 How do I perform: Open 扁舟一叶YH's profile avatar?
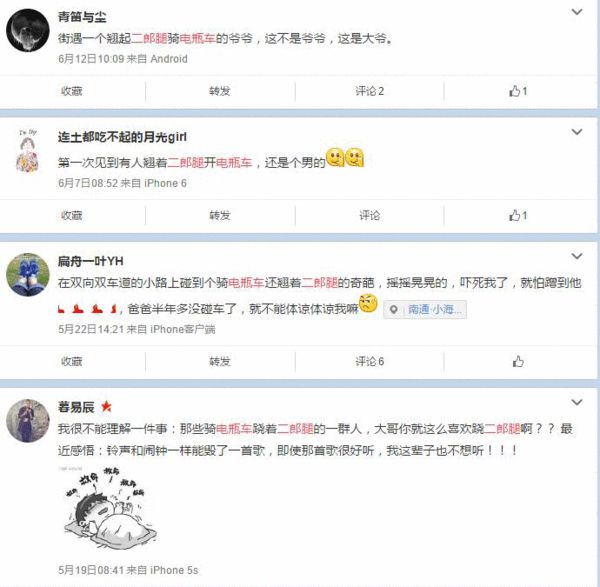click(x=28, y=274)
